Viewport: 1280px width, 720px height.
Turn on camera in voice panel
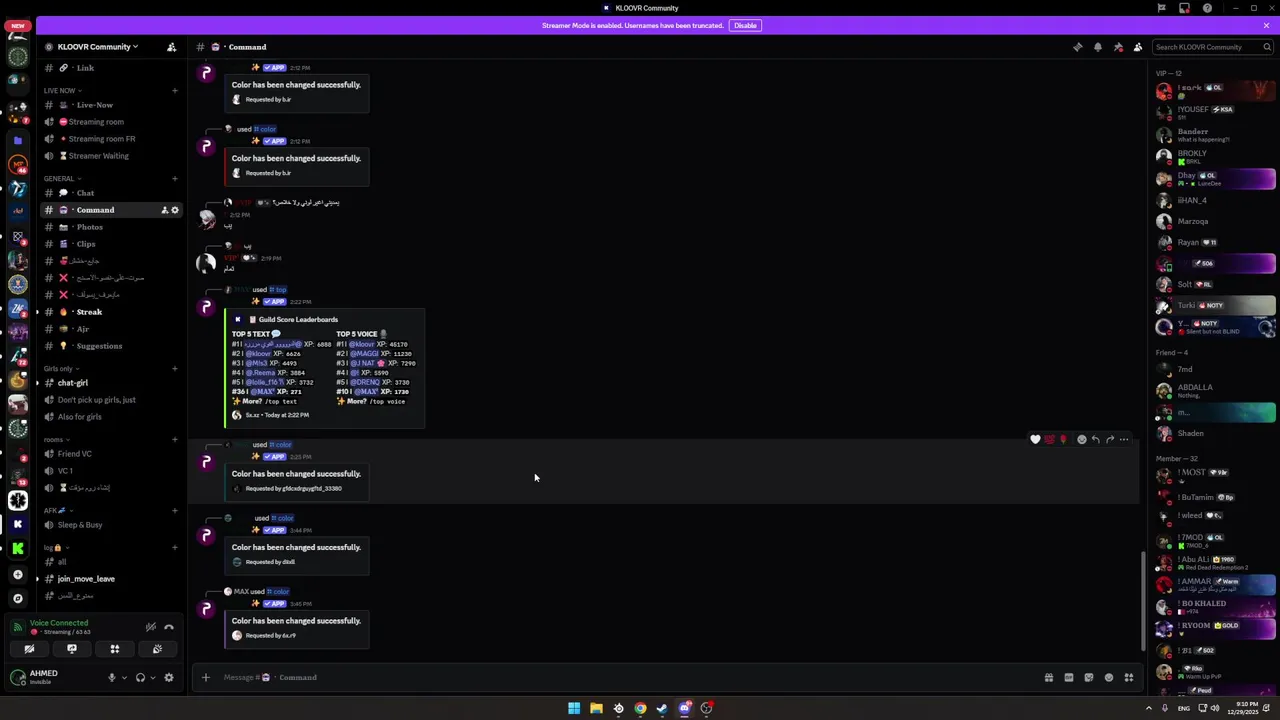click(29, 649)
